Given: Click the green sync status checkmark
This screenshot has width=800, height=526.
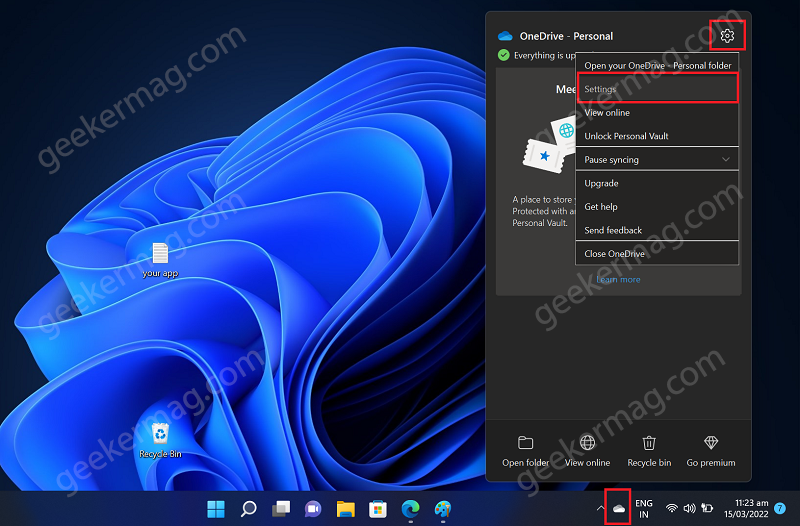Looking at the screenshot, I should [x=504, y=55].
